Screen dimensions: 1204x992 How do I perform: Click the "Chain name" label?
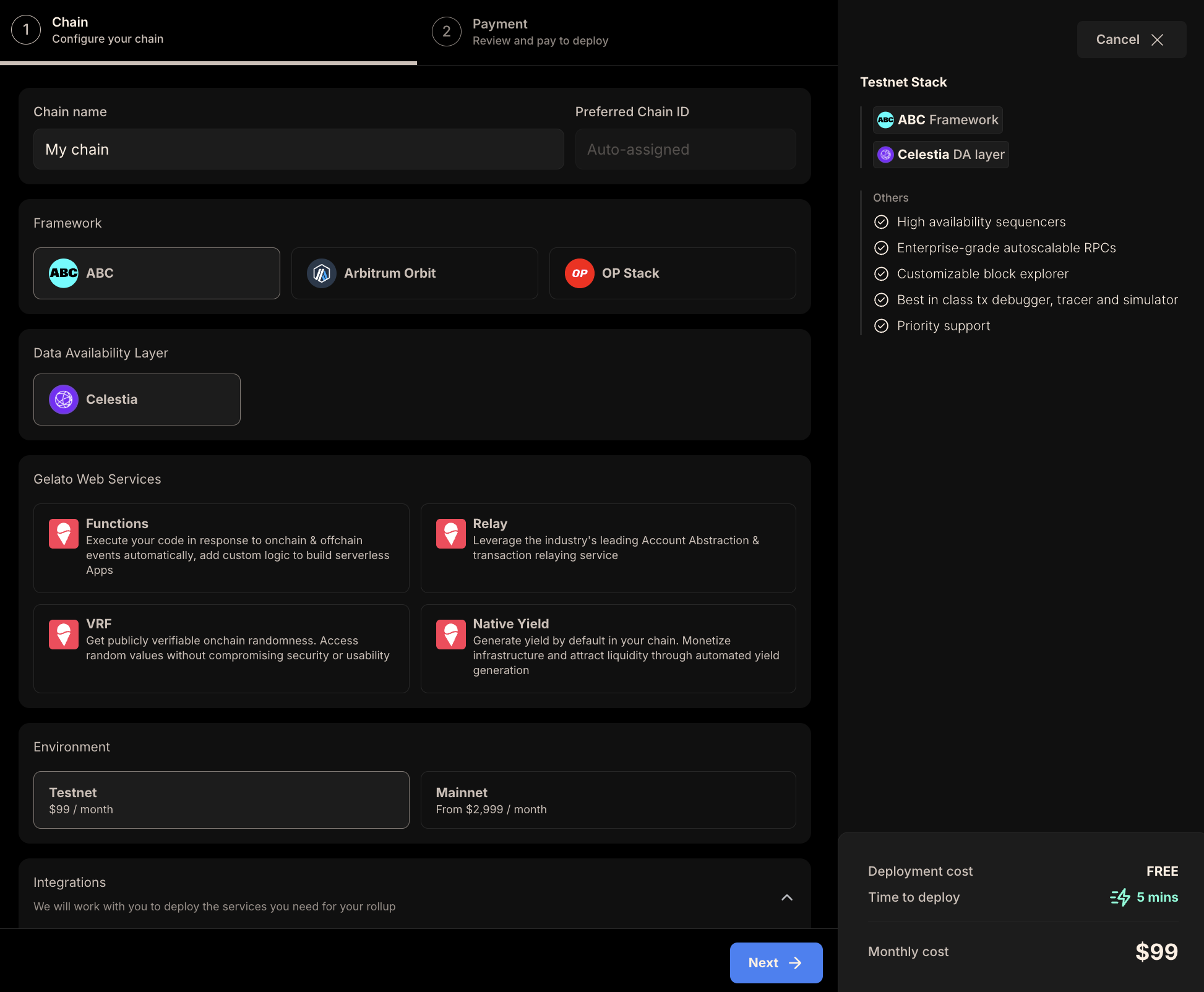pos(70,112)
